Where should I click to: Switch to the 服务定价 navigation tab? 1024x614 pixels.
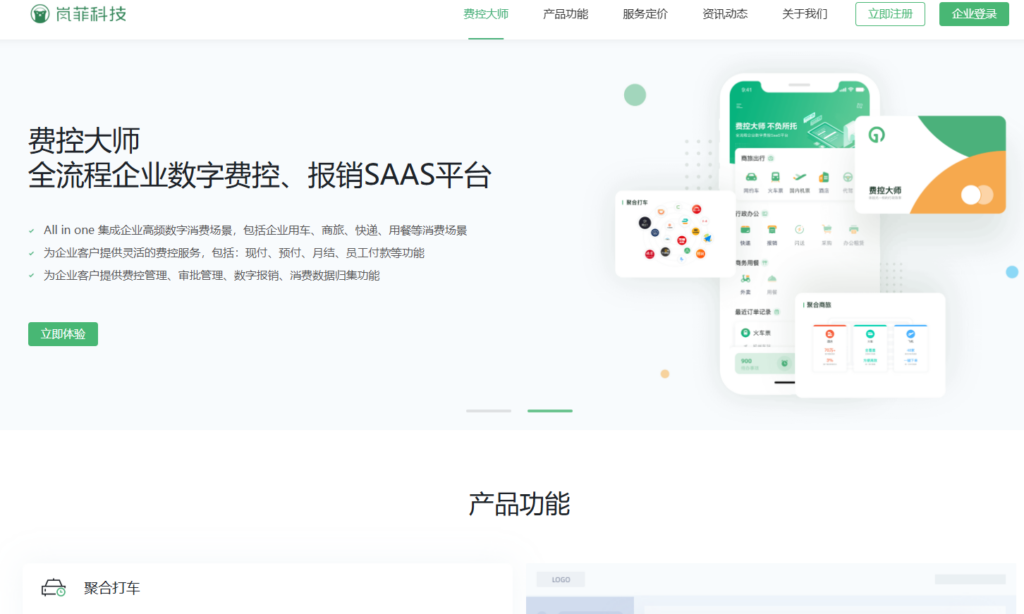644,15
